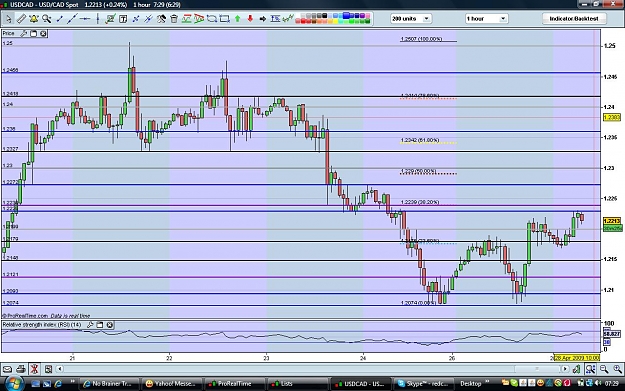625x391 pixels.
Task: Click the hammer tools icon
Action: [x=161, y=19]
